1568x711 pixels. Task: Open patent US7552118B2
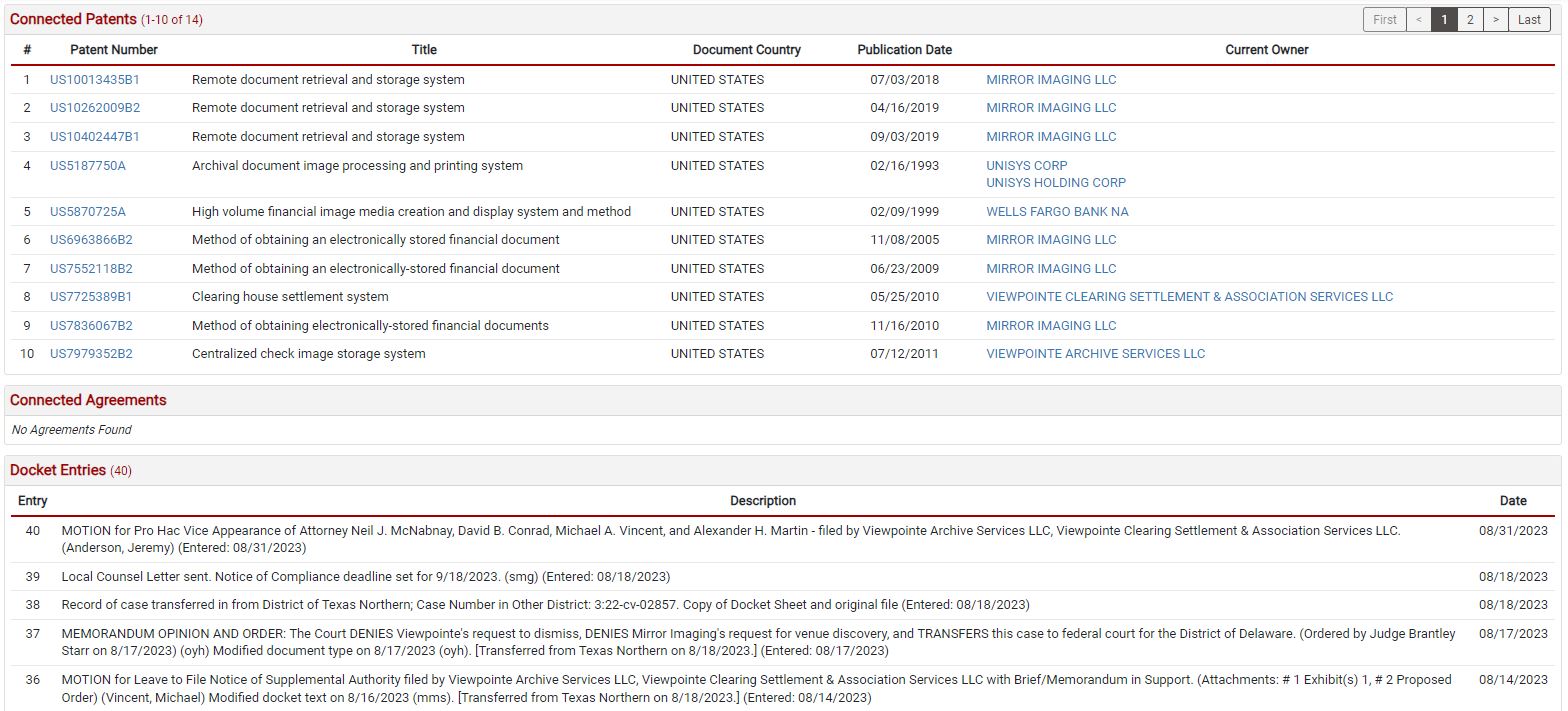click(x=91, y=269)
